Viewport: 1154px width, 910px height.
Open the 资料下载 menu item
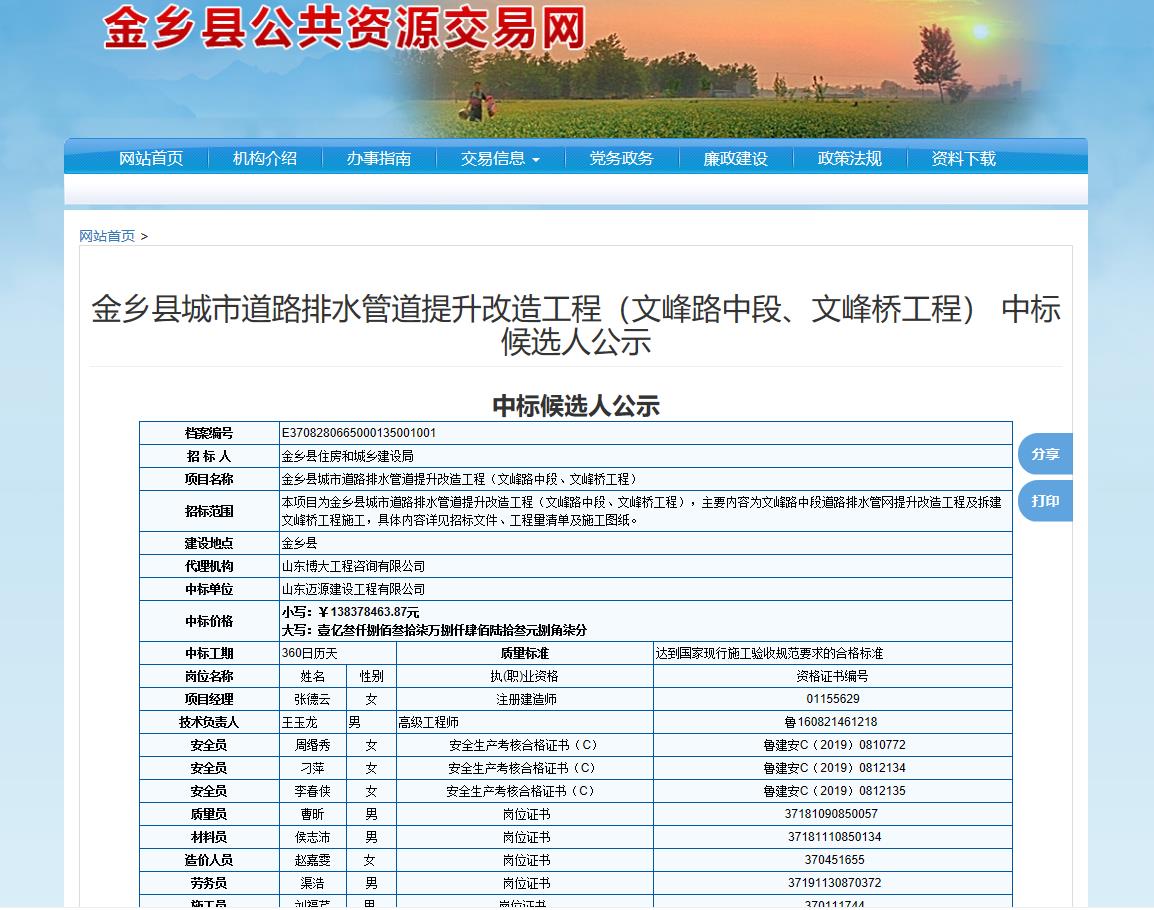pyautogui.click(x=964, y=158)
